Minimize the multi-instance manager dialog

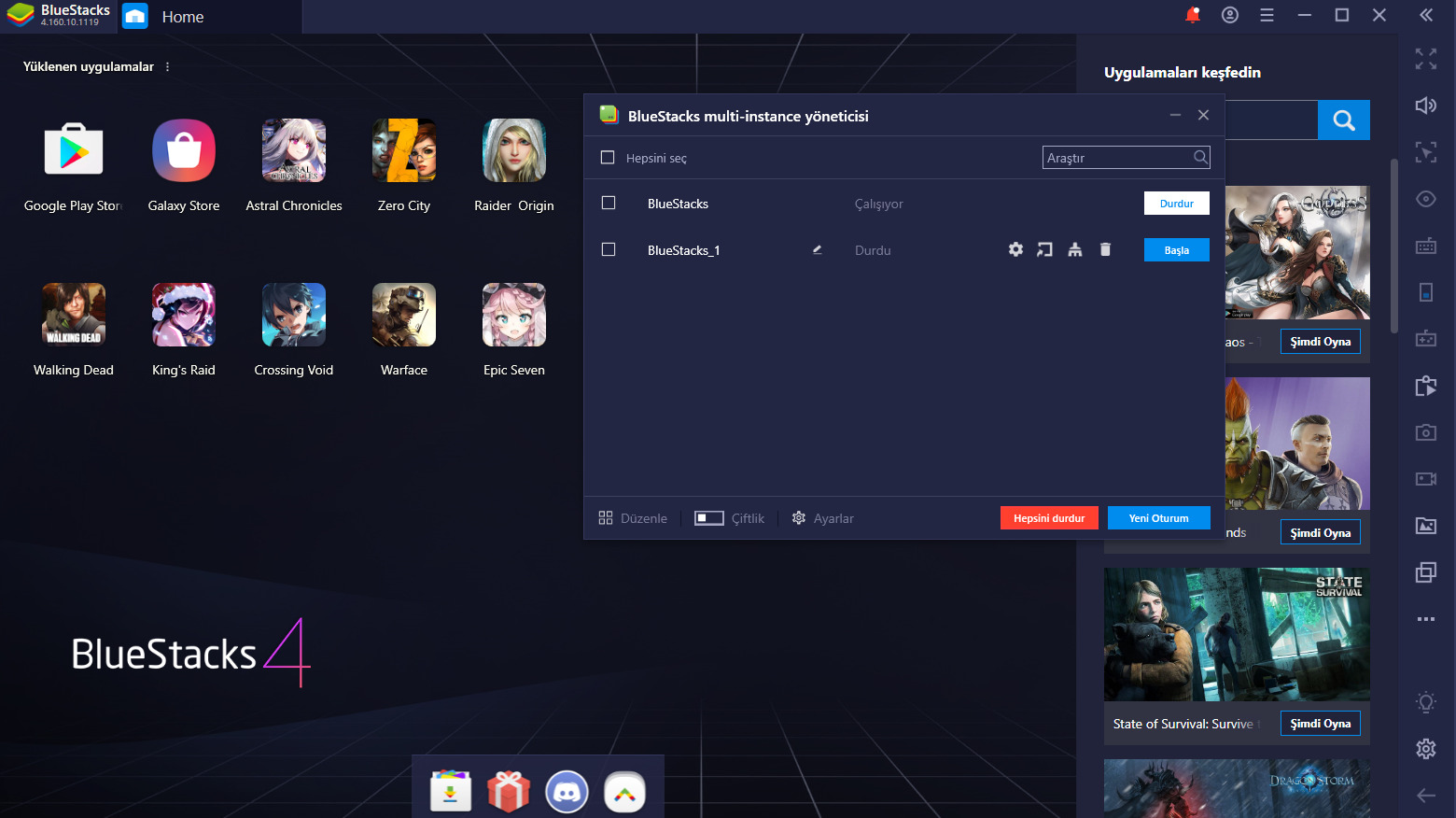(x=1176, y=115)
